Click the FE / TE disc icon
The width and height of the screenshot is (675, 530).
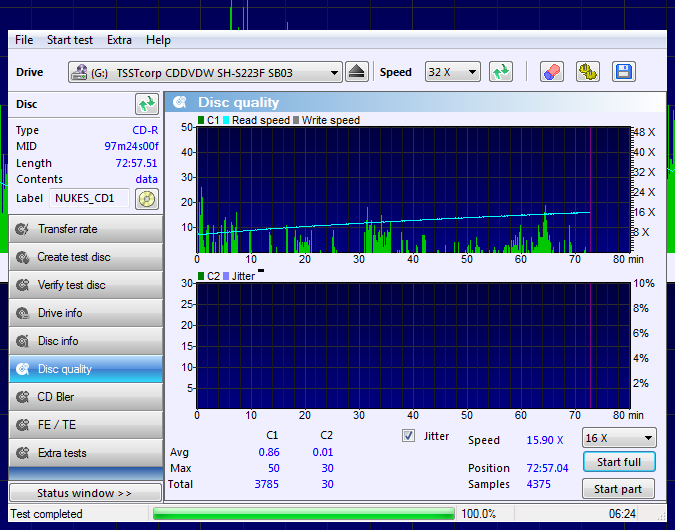coord(22,425)
